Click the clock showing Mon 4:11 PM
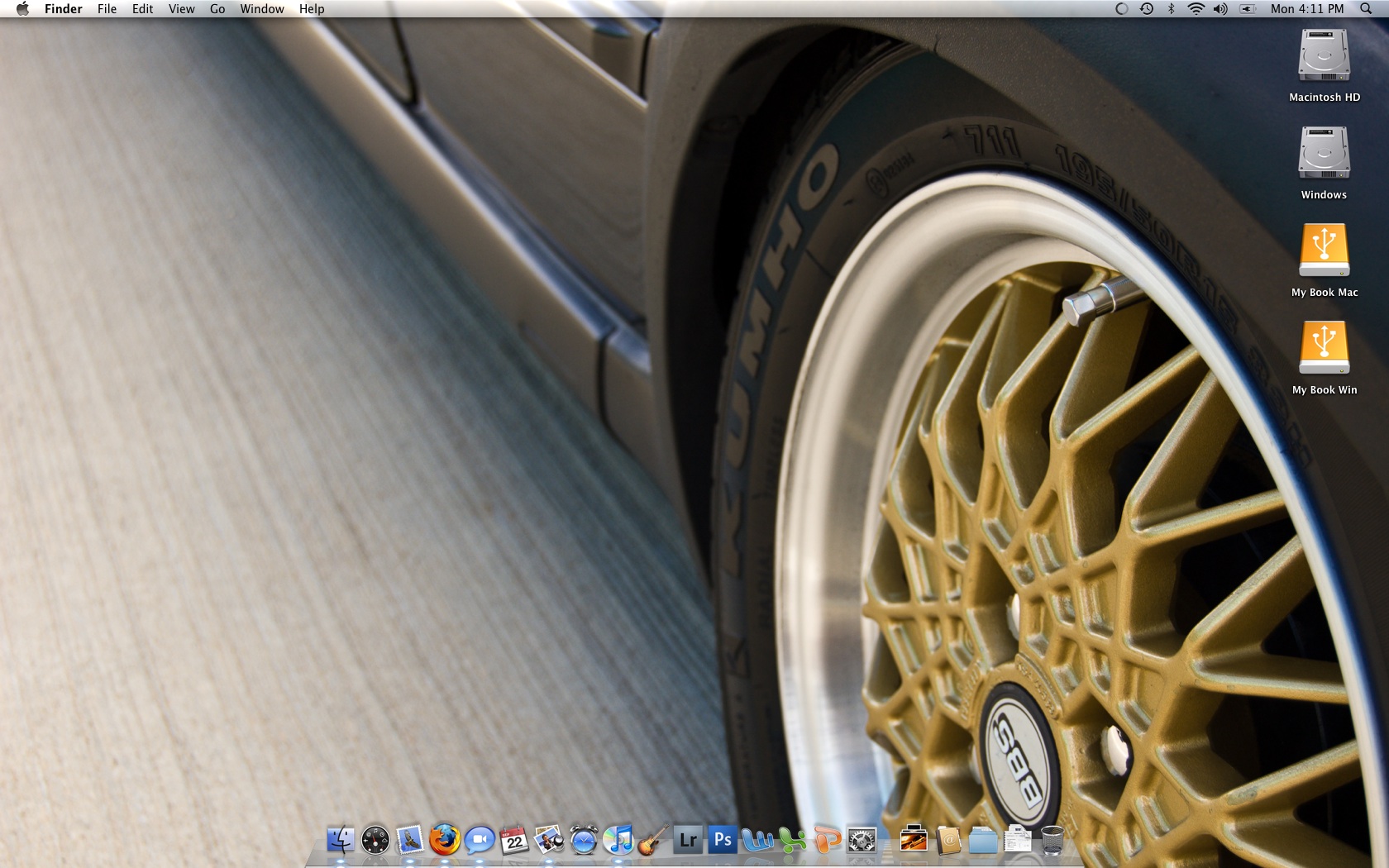 1307,9
